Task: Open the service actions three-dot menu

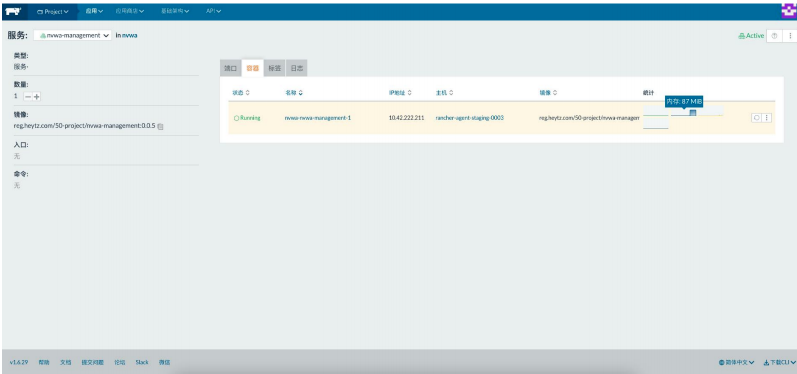Action: [790, 36]
